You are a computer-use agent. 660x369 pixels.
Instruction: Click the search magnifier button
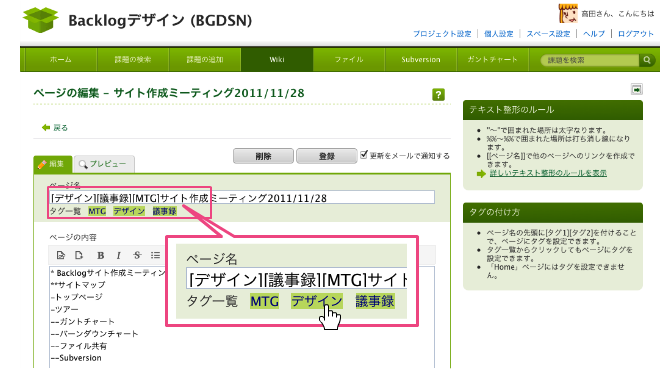coord(647,60)
